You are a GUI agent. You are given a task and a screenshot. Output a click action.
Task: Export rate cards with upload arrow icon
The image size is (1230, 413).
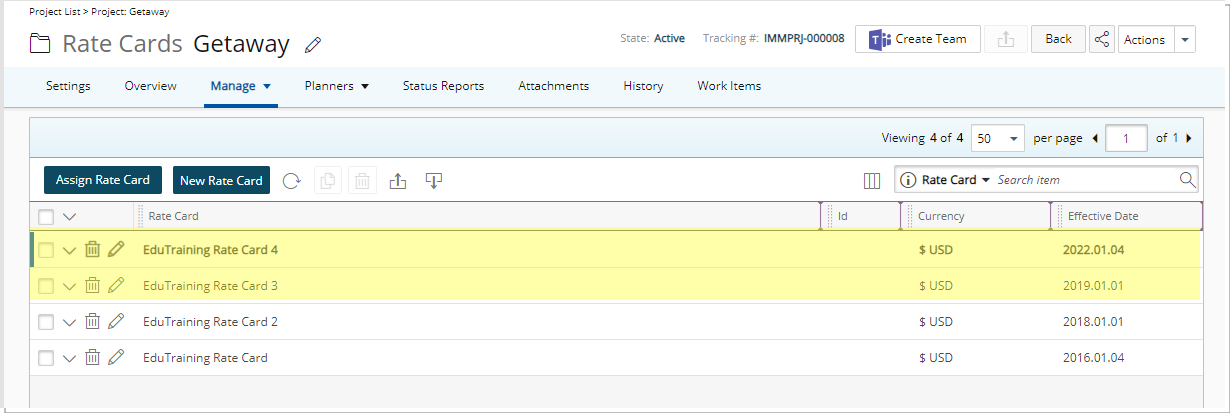click(x=398, y=181)
